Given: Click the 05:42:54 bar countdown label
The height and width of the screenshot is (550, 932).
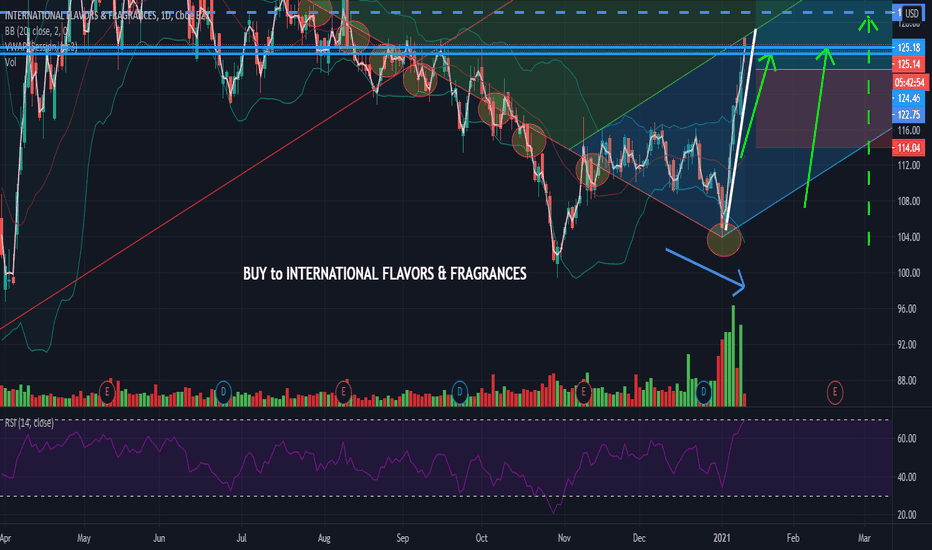Looking at the screenshot, I should (x=909, y=82).
